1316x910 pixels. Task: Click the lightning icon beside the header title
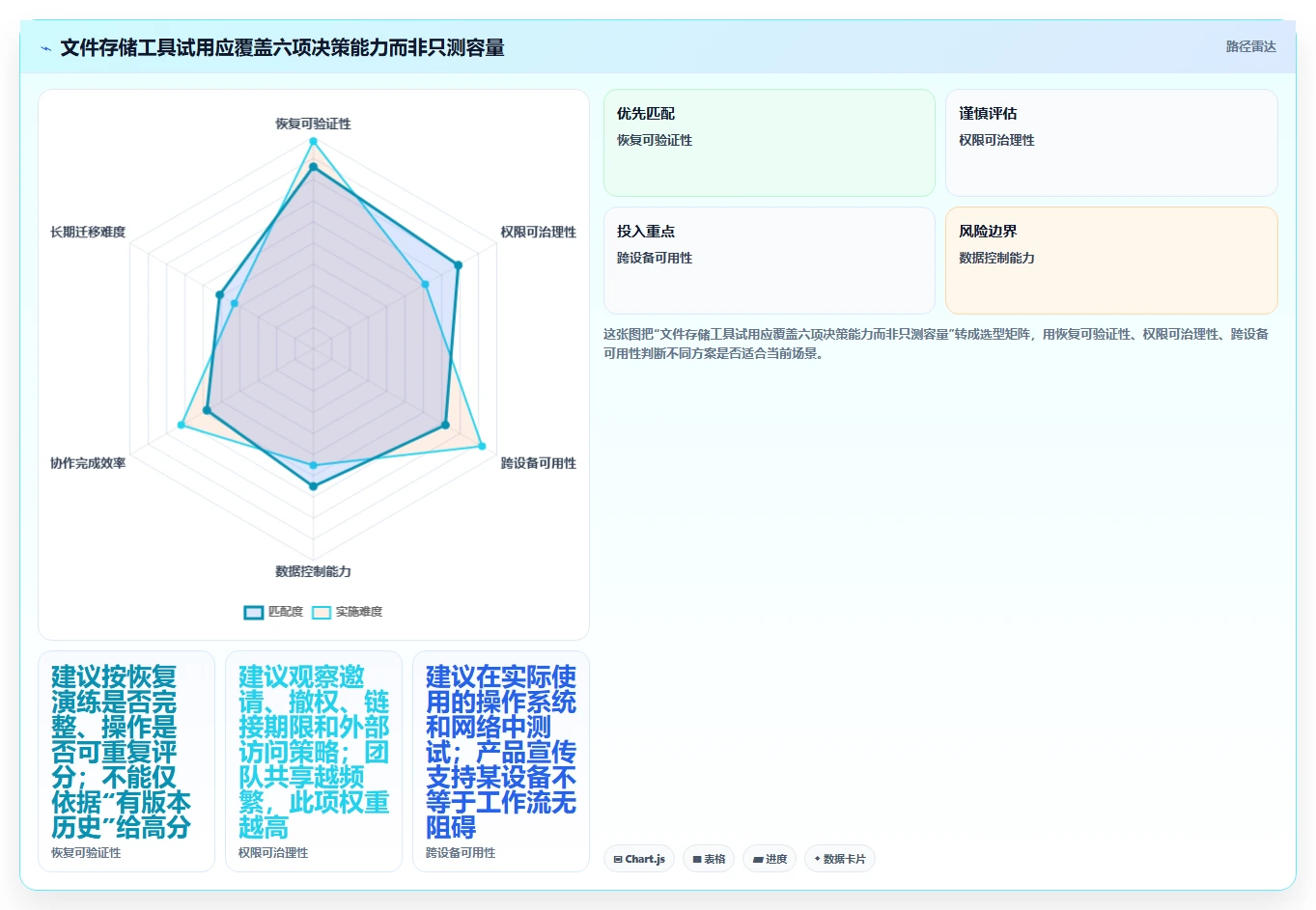point(45,48)
